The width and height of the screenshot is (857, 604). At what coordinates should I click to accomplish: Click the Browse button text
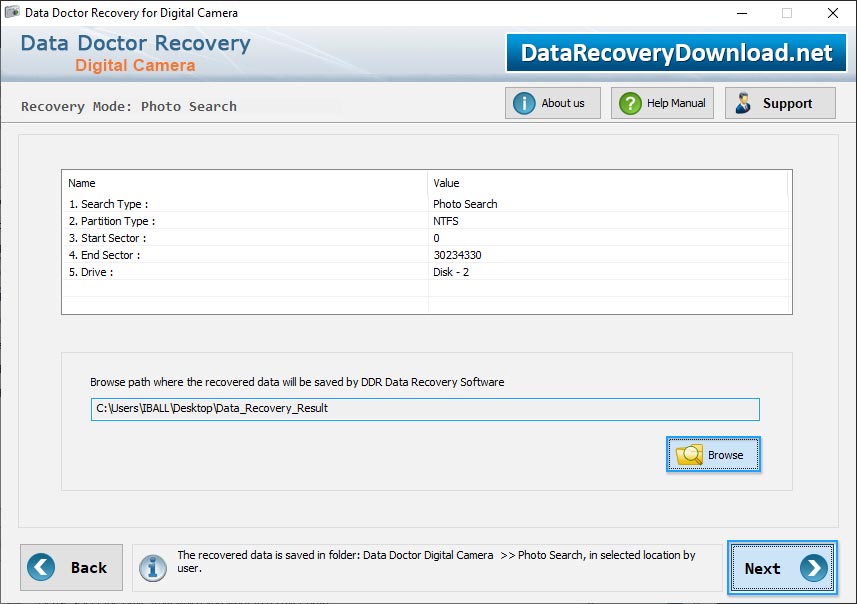coord(725,455)
